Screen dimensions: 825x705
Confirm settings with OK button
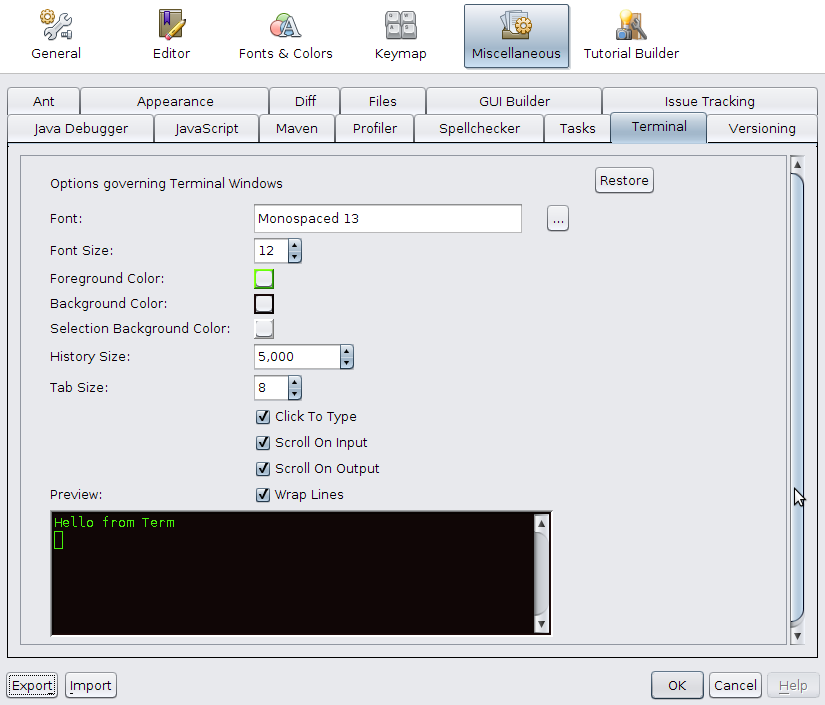[677, 686]
